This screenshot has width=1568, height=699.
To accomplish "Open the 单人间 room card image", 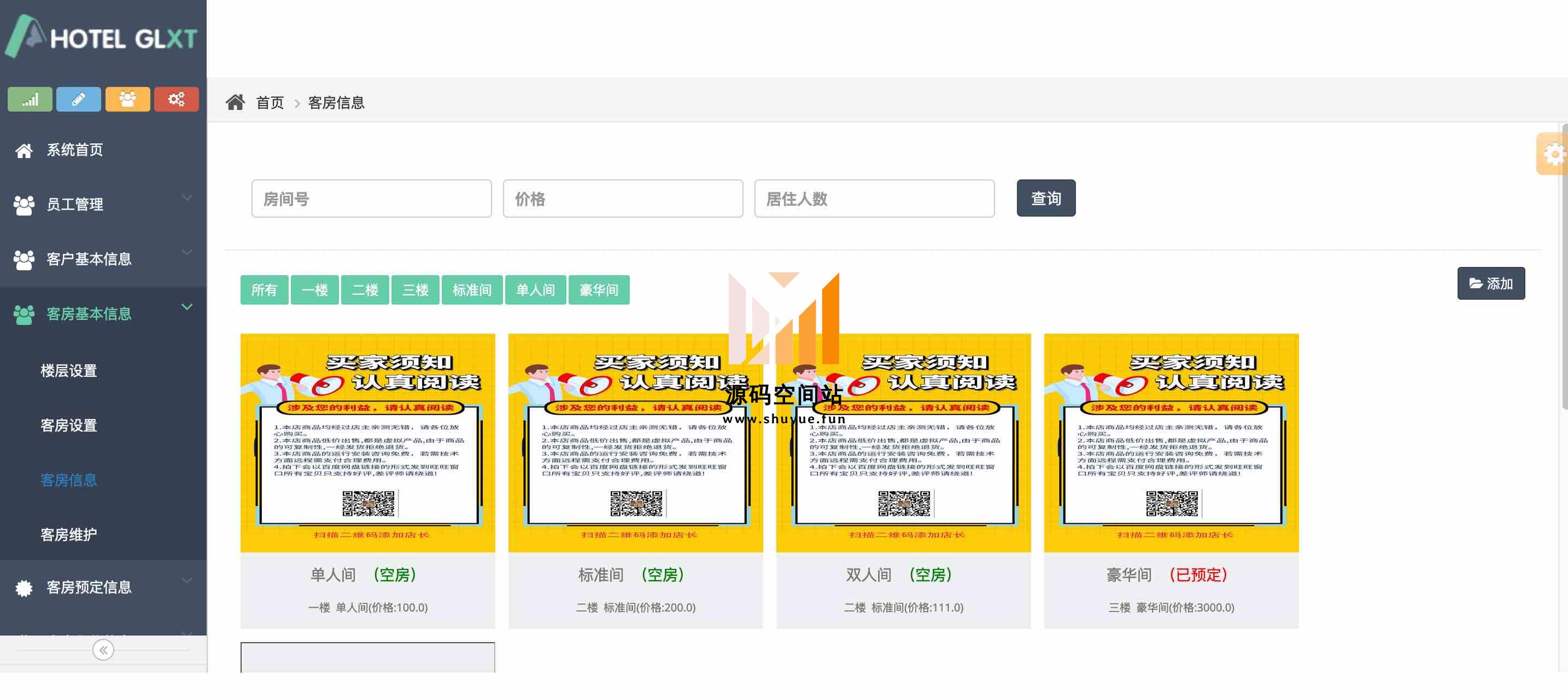I will pyautogui.click(x=367, y=443).
